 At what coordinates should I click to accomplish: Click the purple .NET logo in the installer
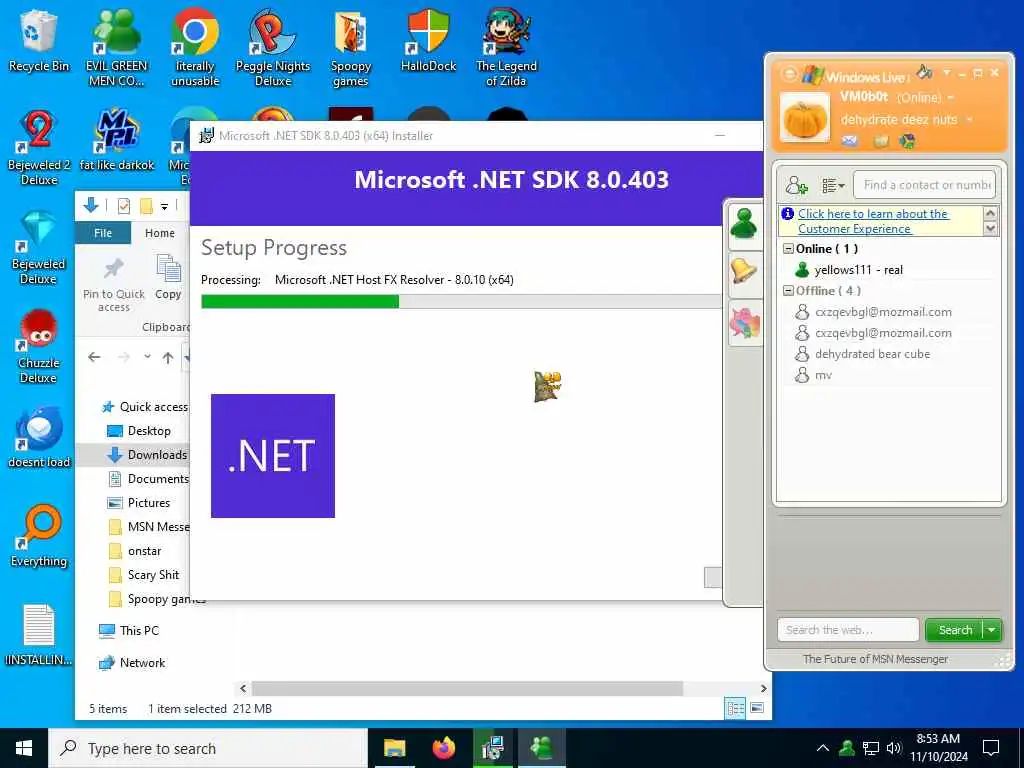(273, 456)
